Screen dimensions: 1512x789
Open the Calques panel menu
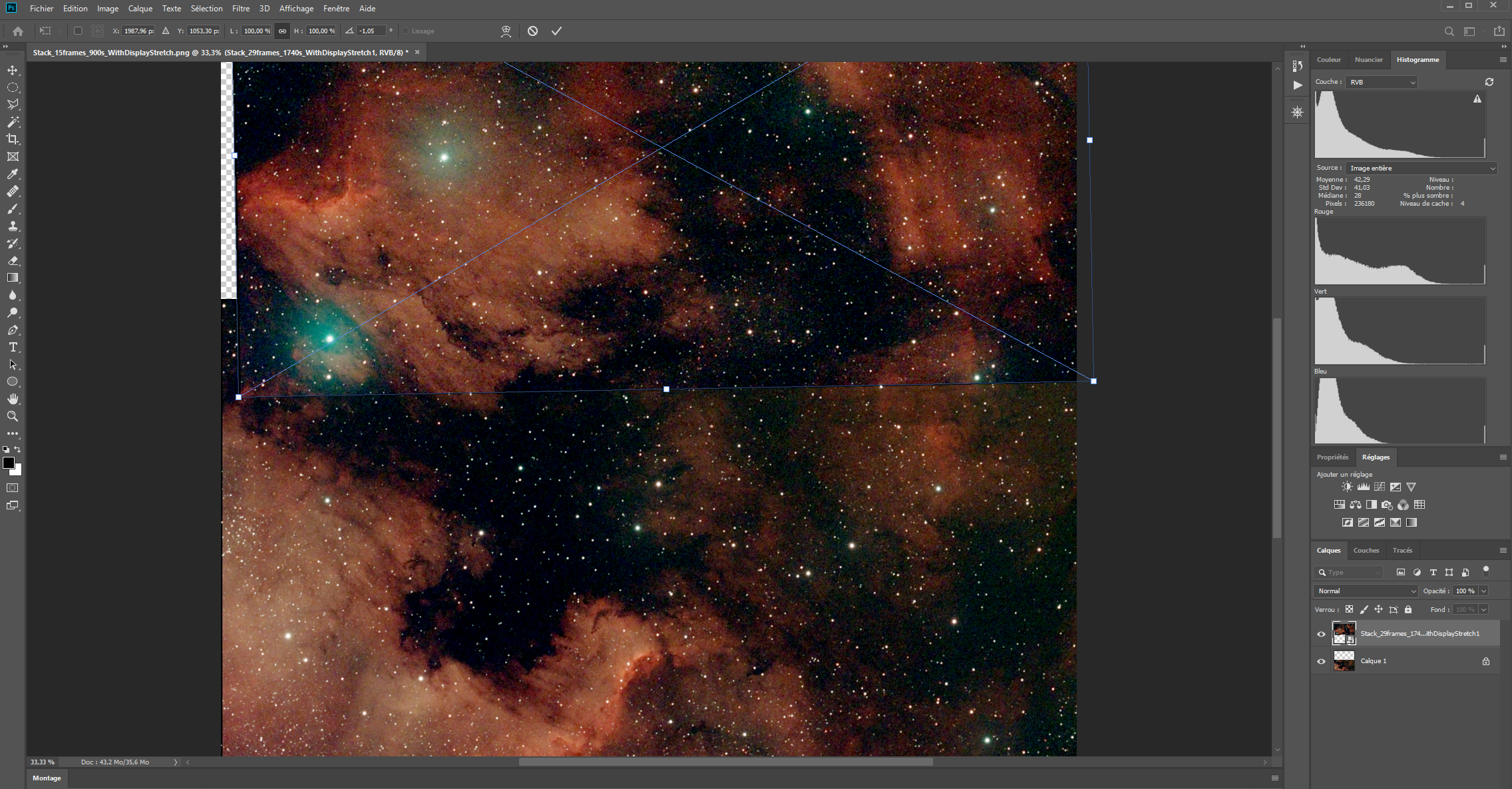[1503, 551]
